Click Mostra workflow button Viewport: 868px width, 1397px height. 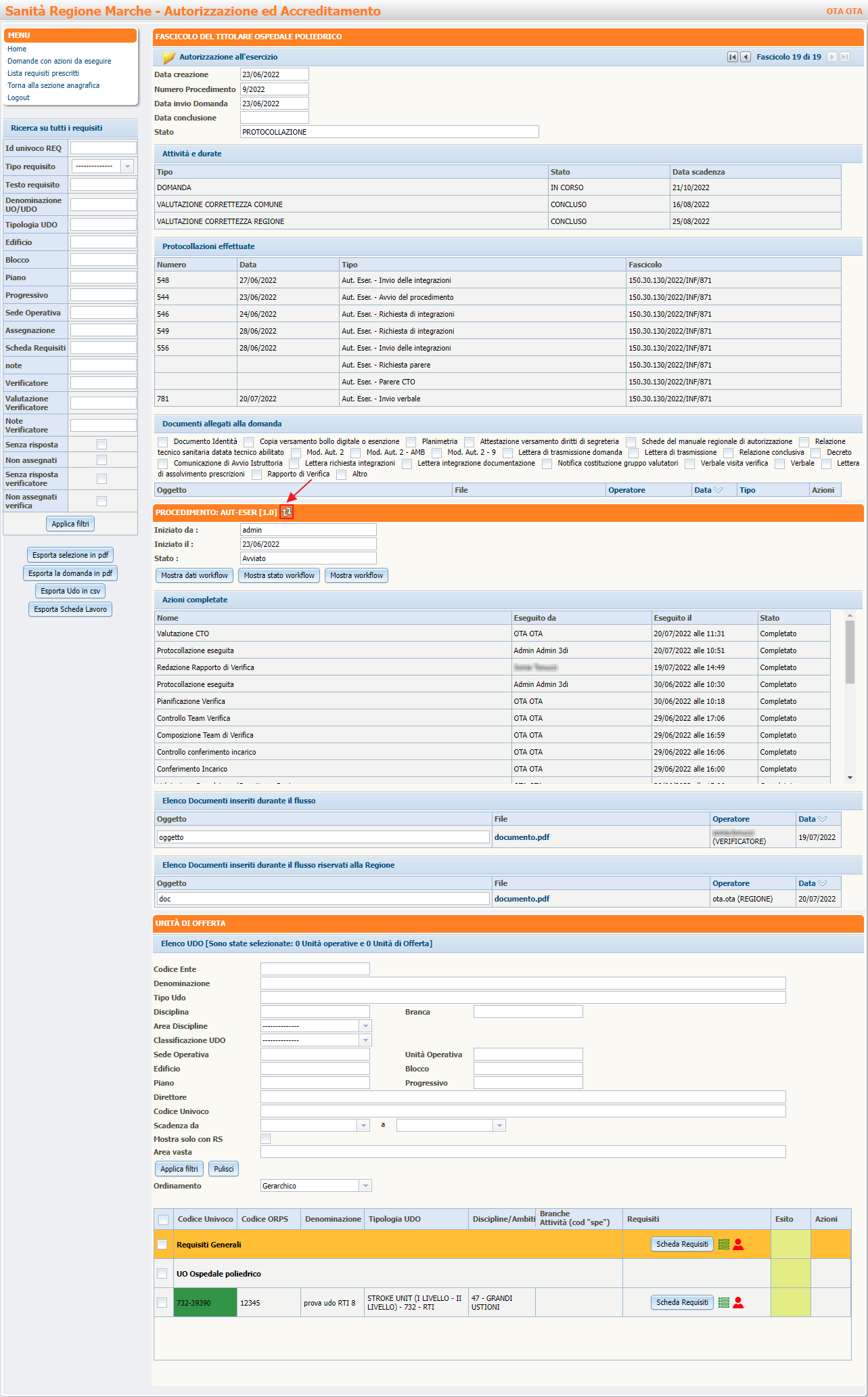[357, 575]
